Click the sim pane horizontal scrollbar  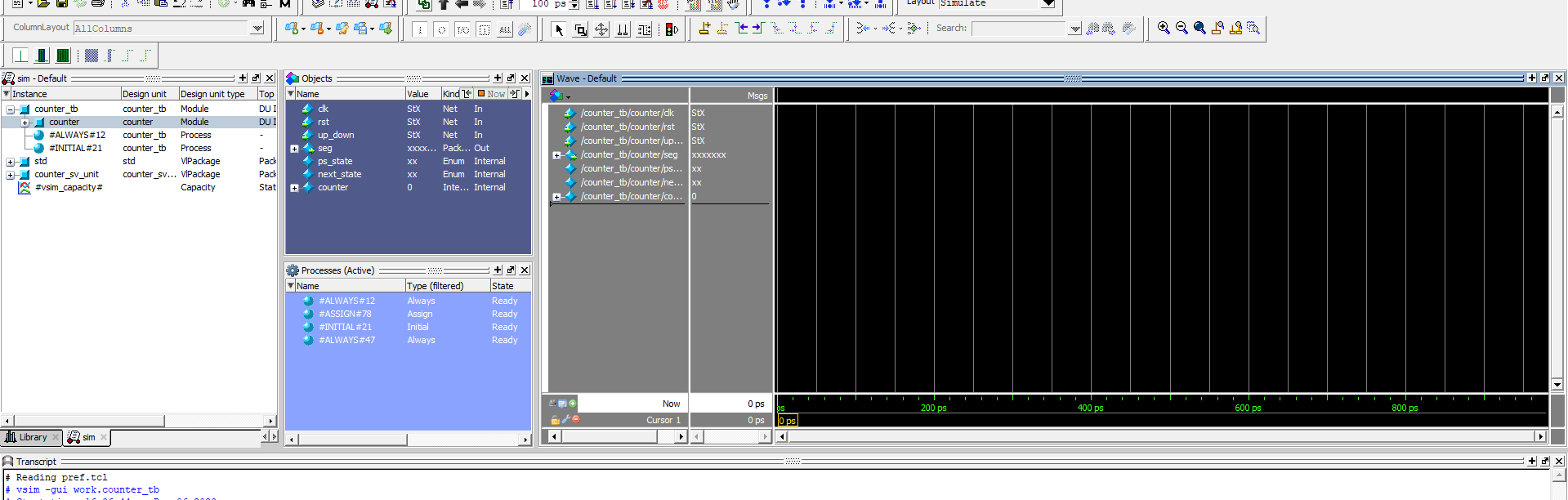click(x=139, y=421)
